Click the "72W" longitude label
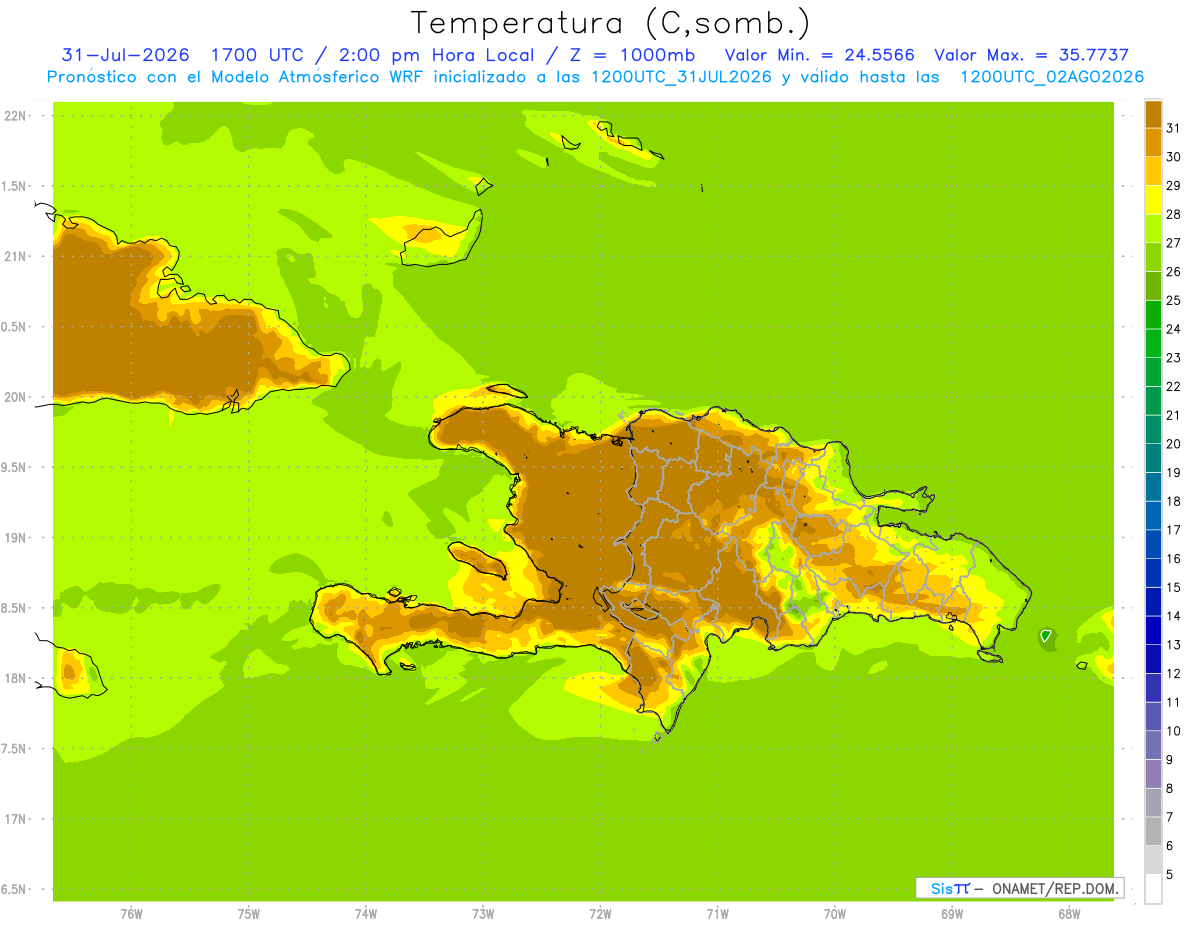Image resolution: width=1200 pixels, height=927 pixels. (600, 913)
